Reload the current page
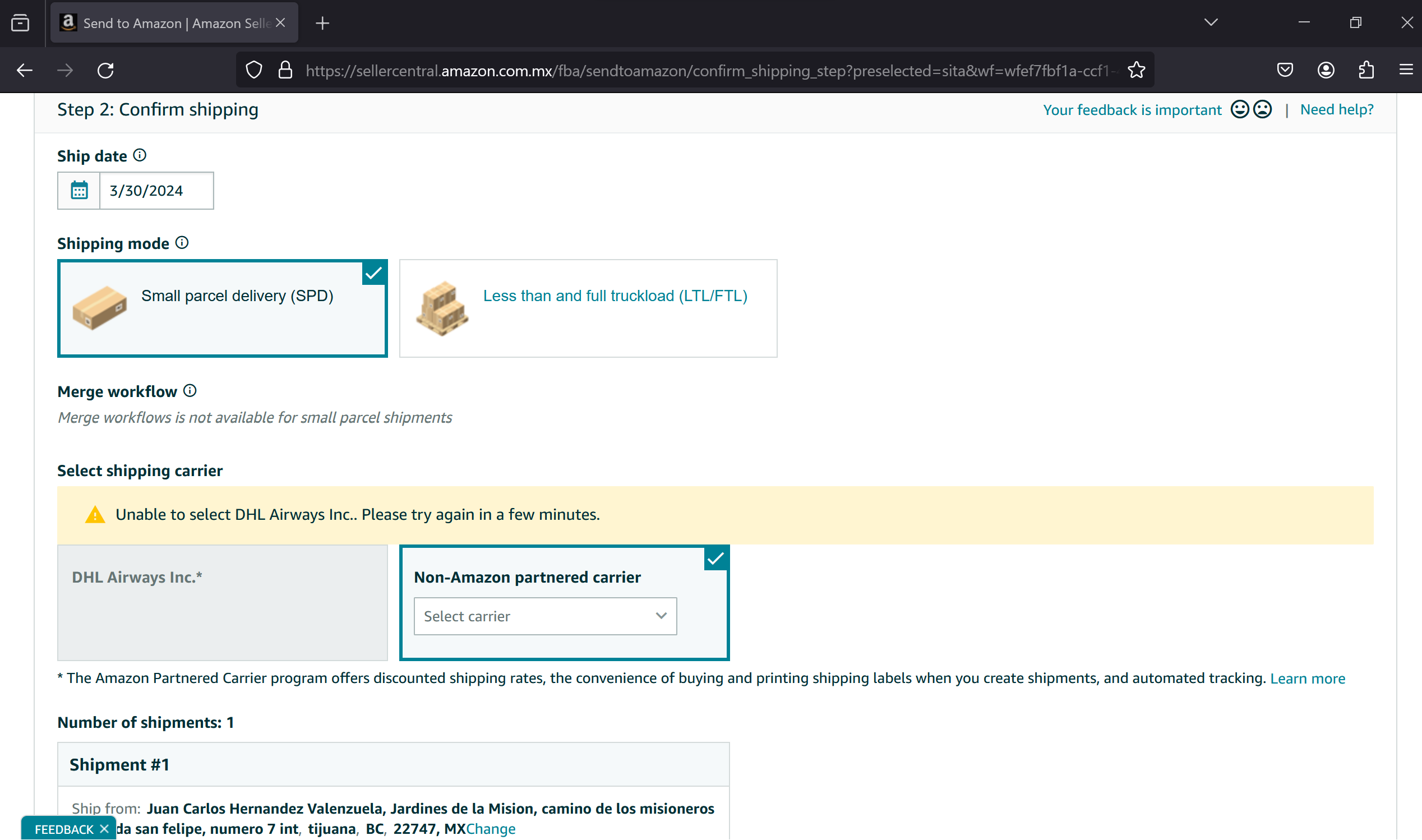Image resolution: width=1422 pixels, height=840 pixels. [106, 70]
